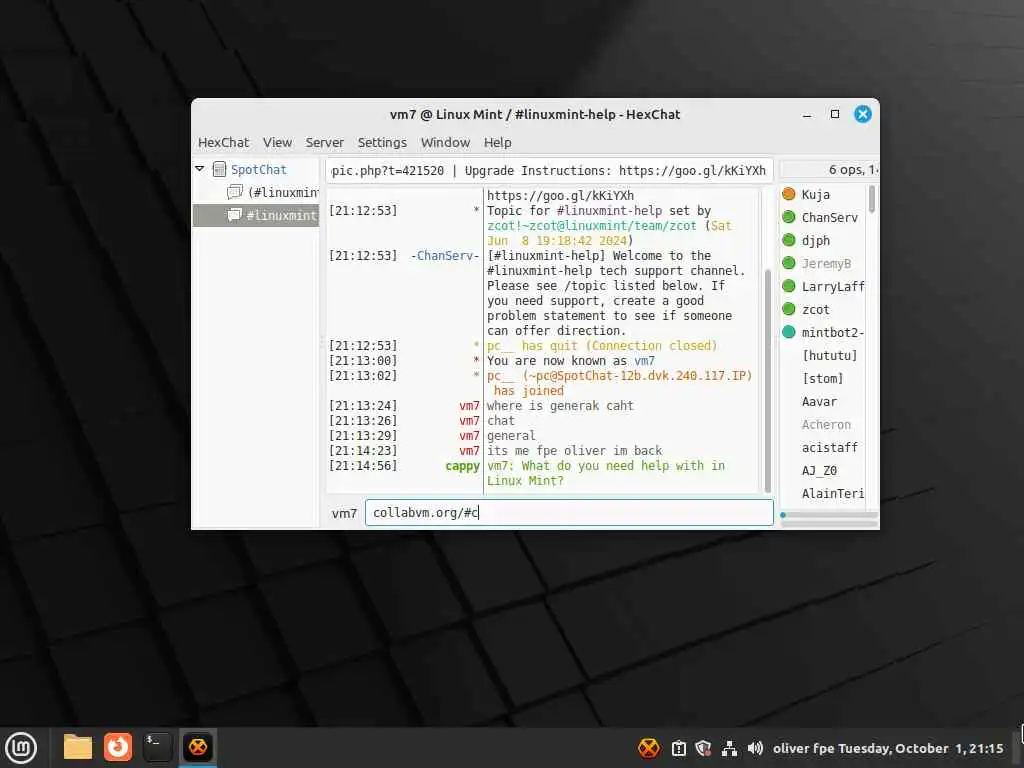
Task: Click LarryLaff's green status icon
Action: (789, 286)
